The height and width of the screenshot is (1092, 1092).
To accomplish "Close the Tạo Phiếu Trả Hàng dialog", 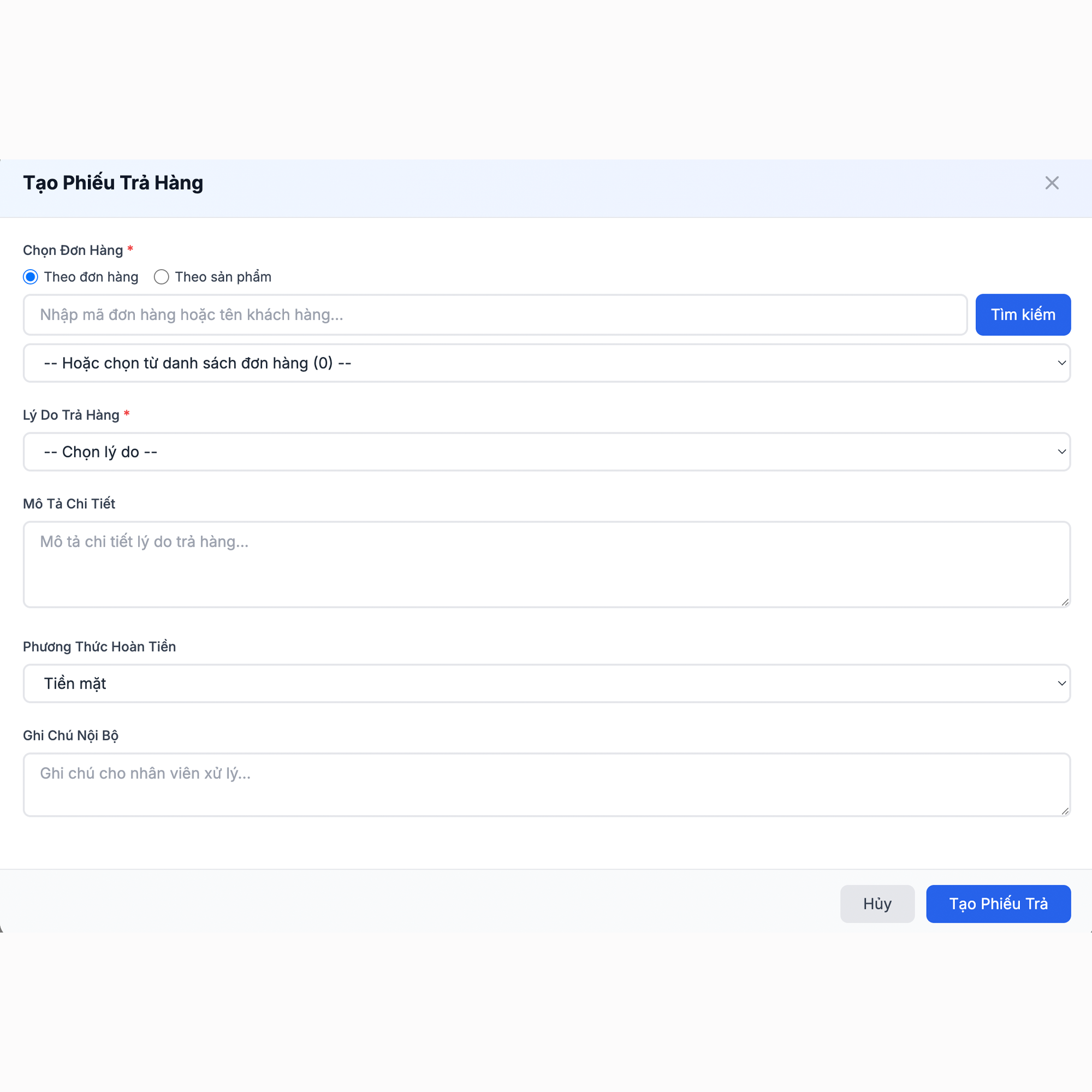I will [1051, 182].
